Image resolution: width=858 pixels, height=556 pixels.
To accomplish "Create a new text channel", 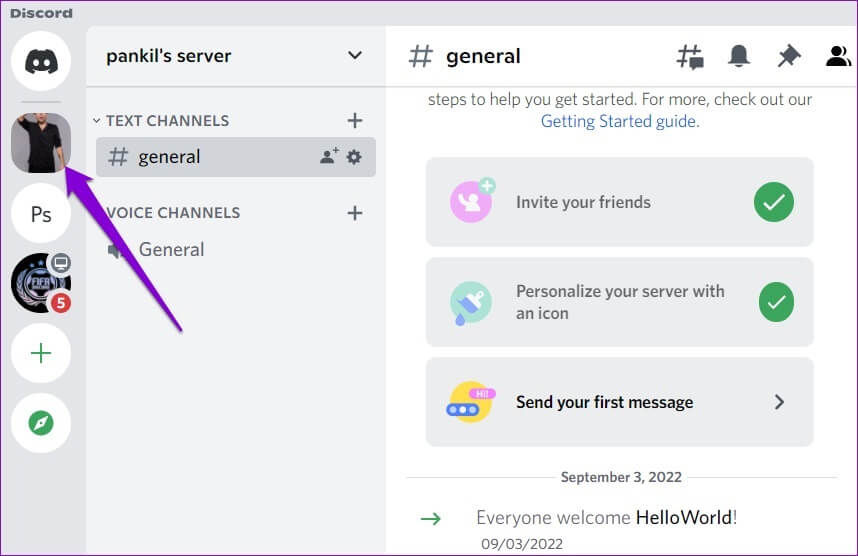I will pos(355,120).
